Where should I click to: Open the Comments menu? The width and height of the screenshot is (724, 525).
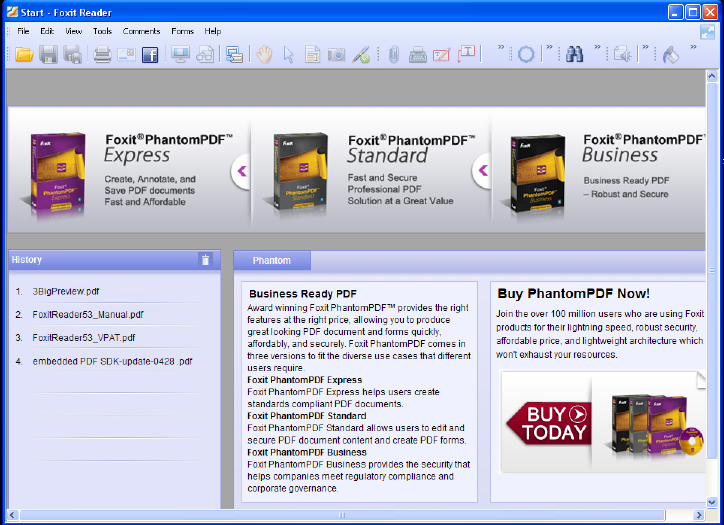[x=141, y=31]
